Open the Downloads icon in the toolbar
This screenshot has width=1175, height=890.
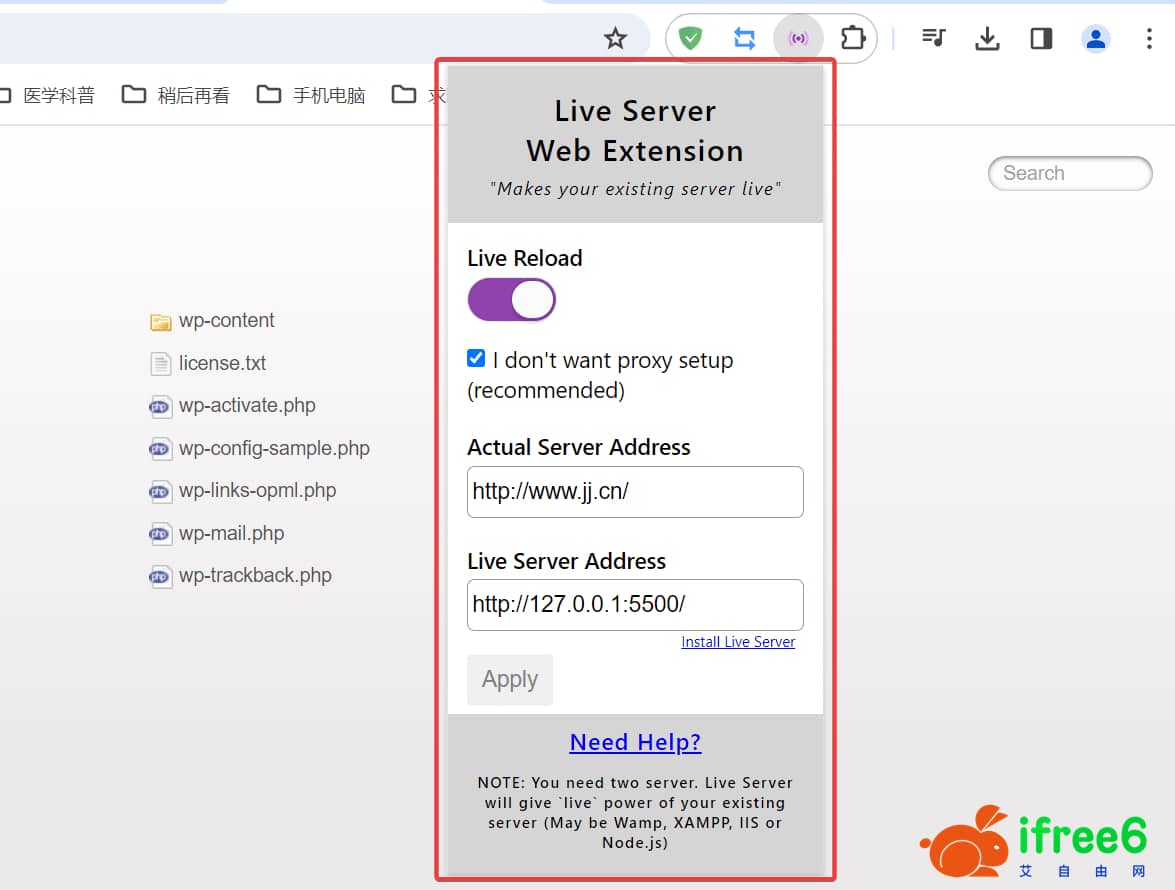pos(987,38)
